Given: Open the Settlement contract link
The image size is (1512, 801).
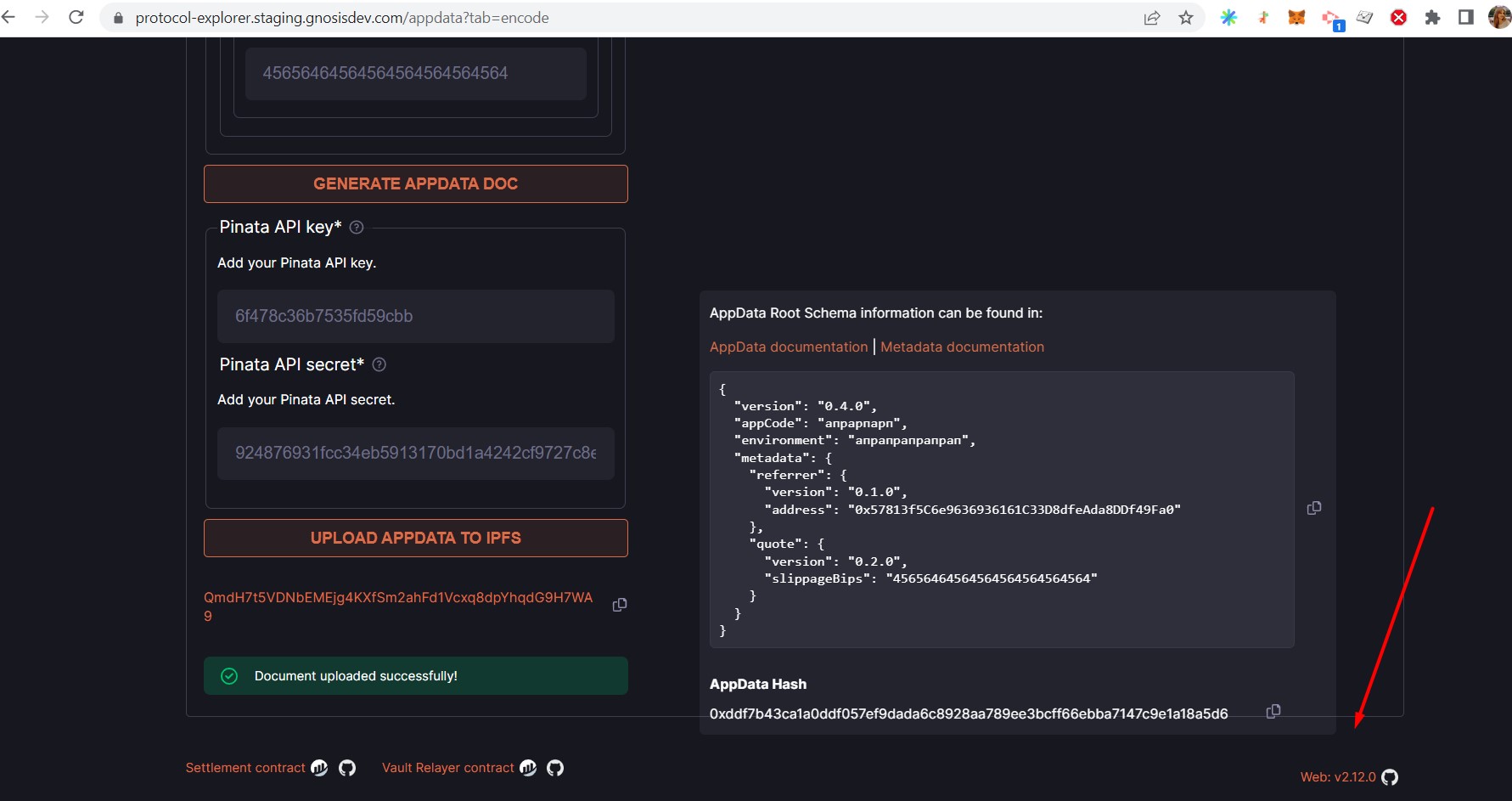Looking at the screenshot, I should pyautogui.click(x=245, y=768).
